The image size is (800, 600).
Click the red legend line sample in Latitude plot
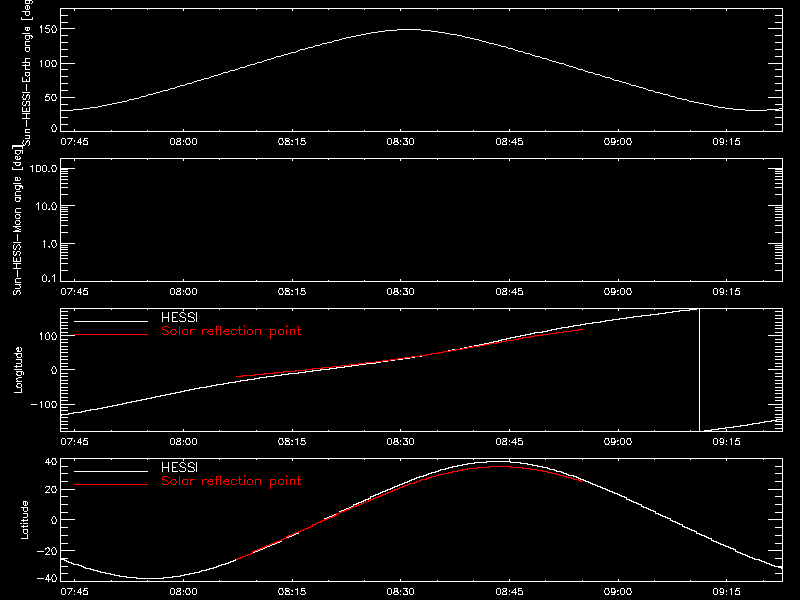click(x=111, y=485)
